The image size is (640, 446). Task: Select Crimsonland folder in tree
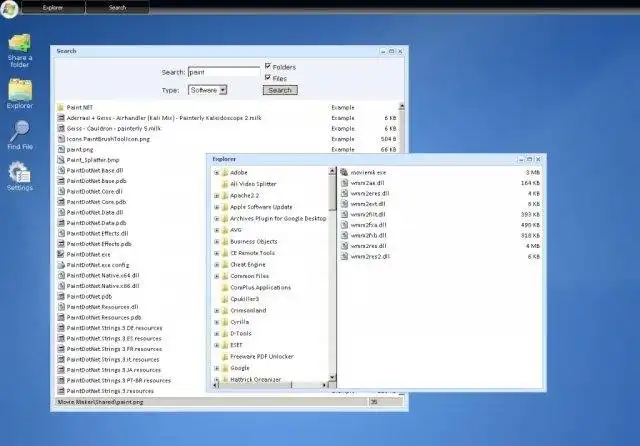[248, 310]
